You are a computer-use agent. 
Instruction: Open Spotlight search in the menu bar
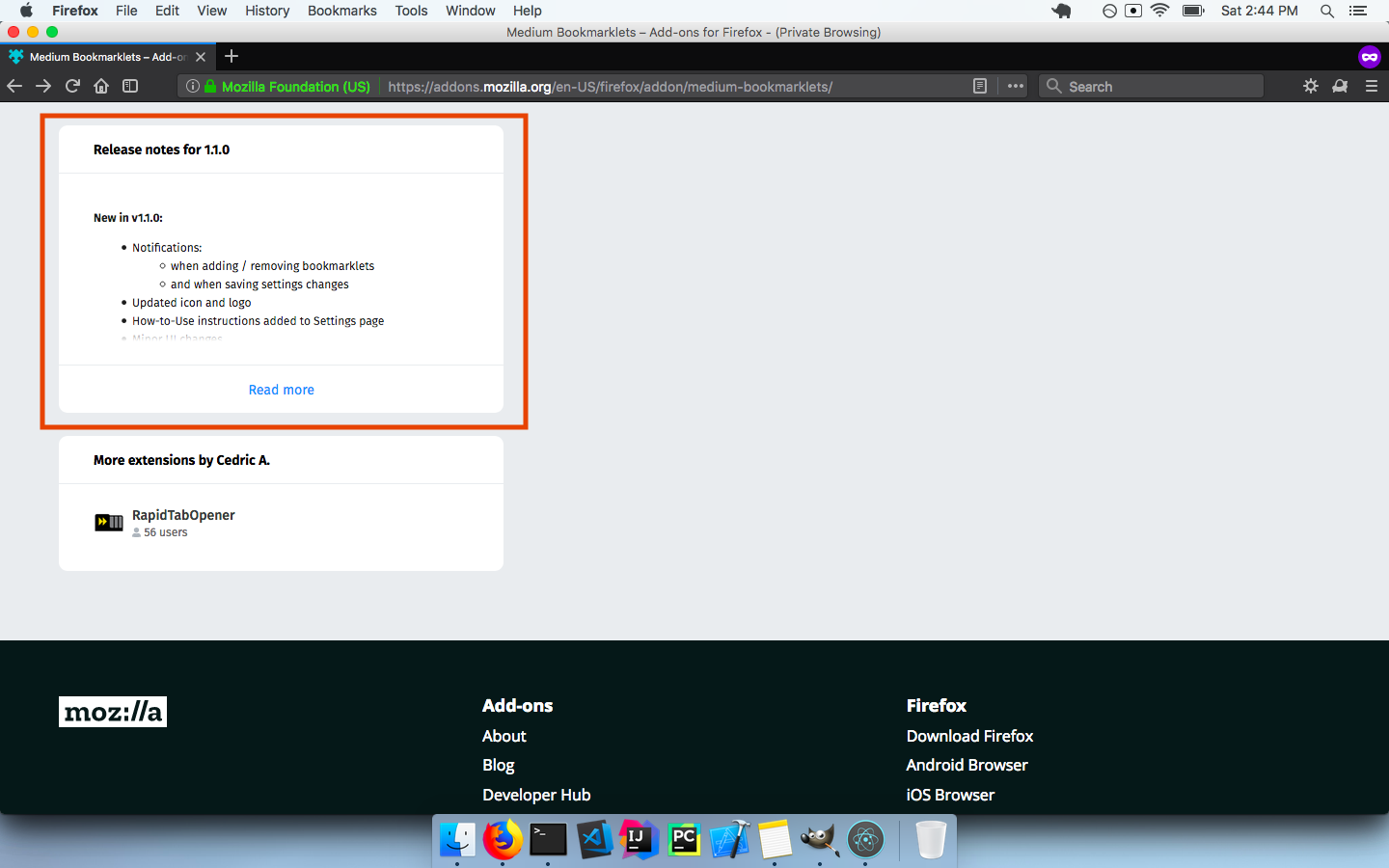point(1327,11)
